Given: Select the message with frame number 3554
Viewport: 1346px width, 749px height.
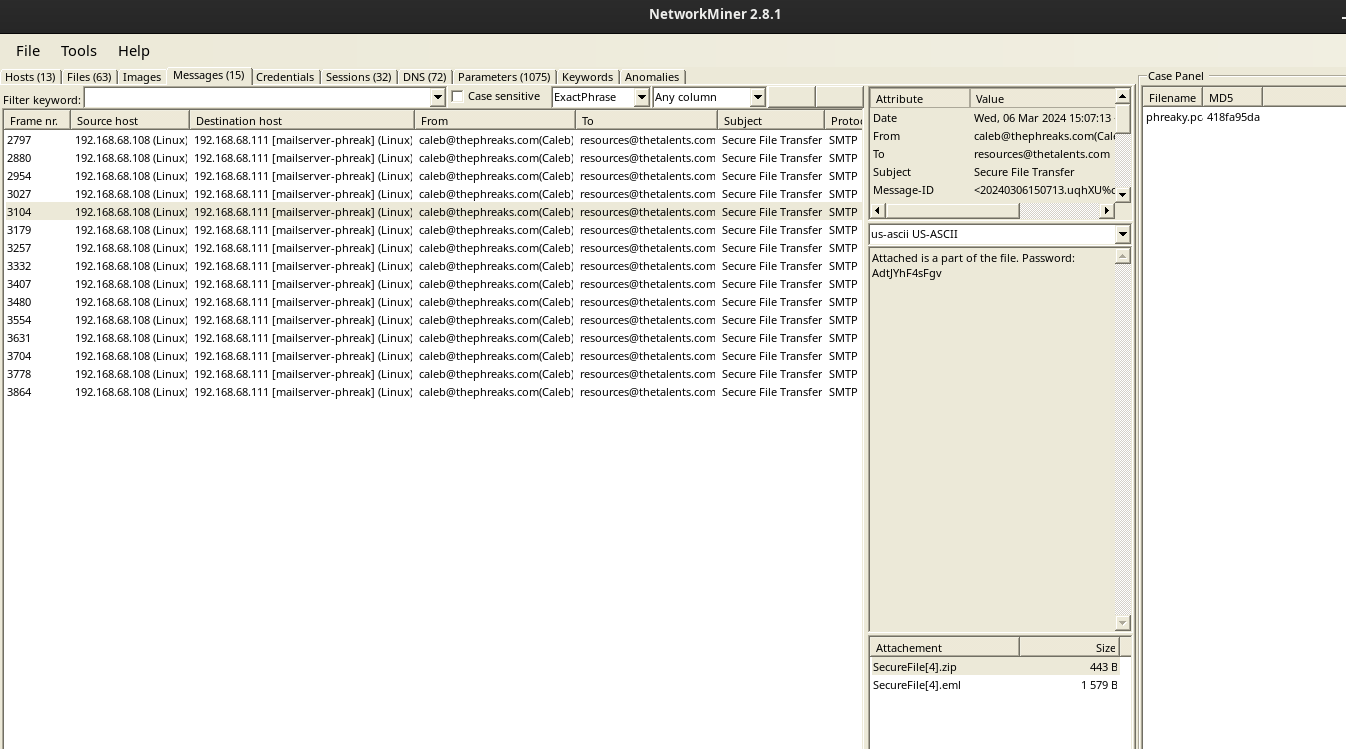Looking at the screenshot, I should pyautogui.click(x=433, y=320).
